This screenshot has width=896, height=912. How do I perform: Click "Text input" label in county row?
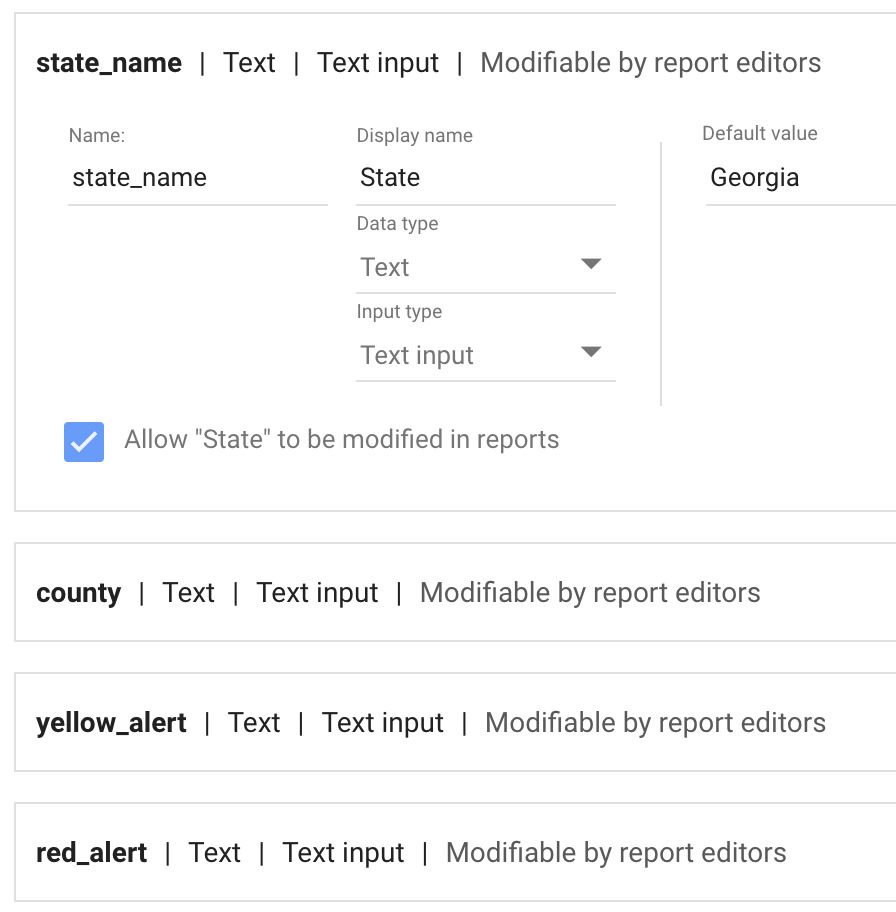[317, 593]
